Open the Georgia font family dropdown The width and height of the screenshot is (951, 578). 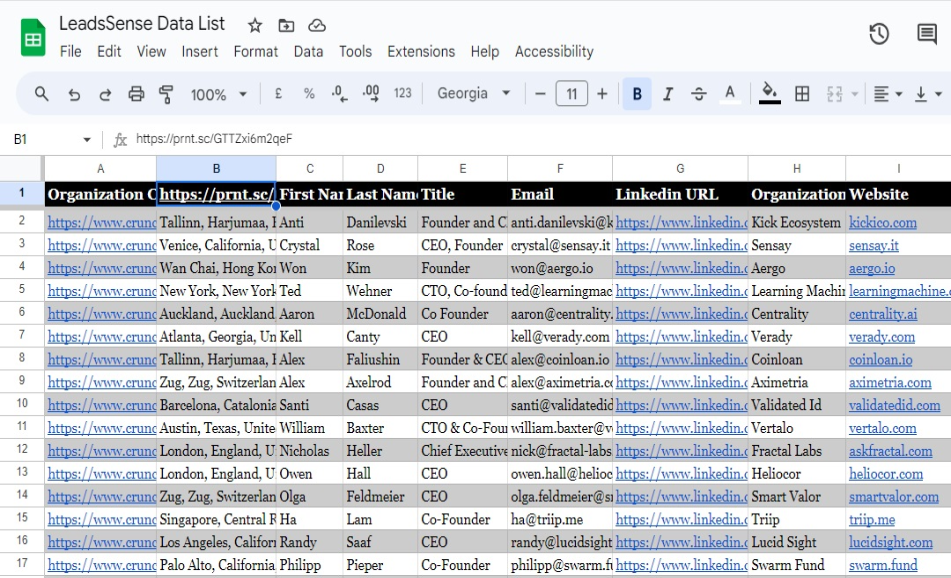(470, 94)
